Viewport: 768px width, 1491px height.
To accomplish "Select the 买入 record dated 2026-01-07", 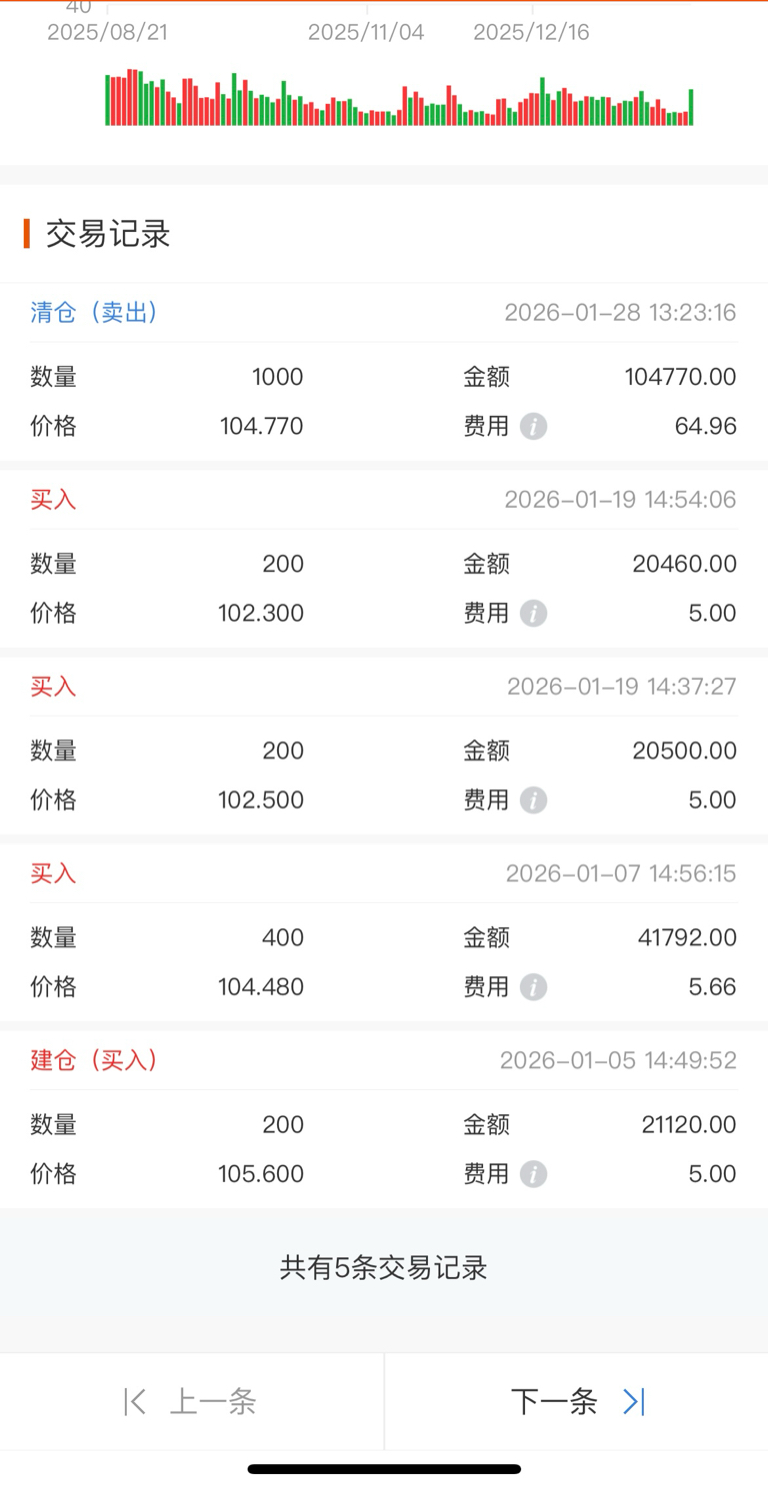I will (384, 932).
